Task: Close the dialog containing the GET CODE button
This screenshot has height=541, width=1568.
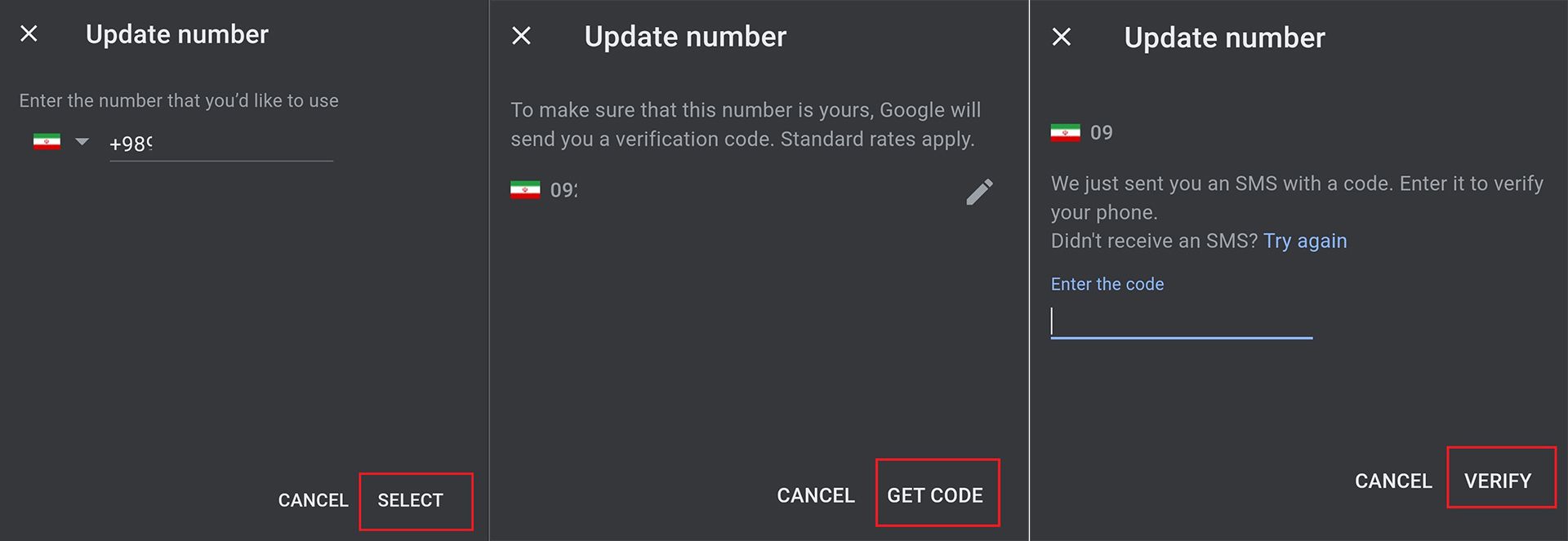Action: point(521,36)
